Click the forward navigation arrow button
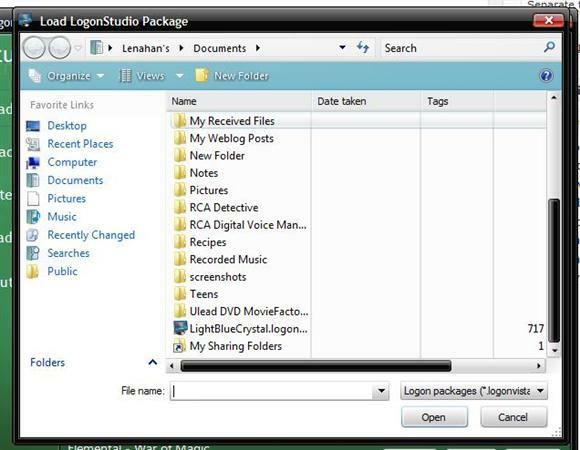 click(60, 48)
